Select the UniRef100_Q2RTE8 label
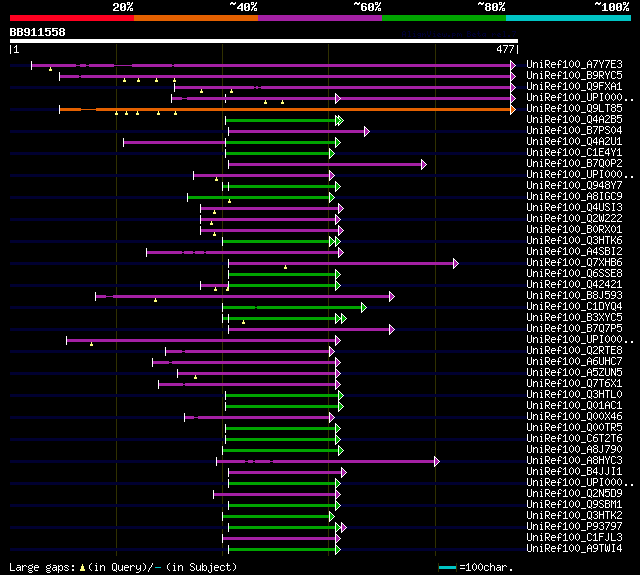640x575 pixels. click(574, 351)
